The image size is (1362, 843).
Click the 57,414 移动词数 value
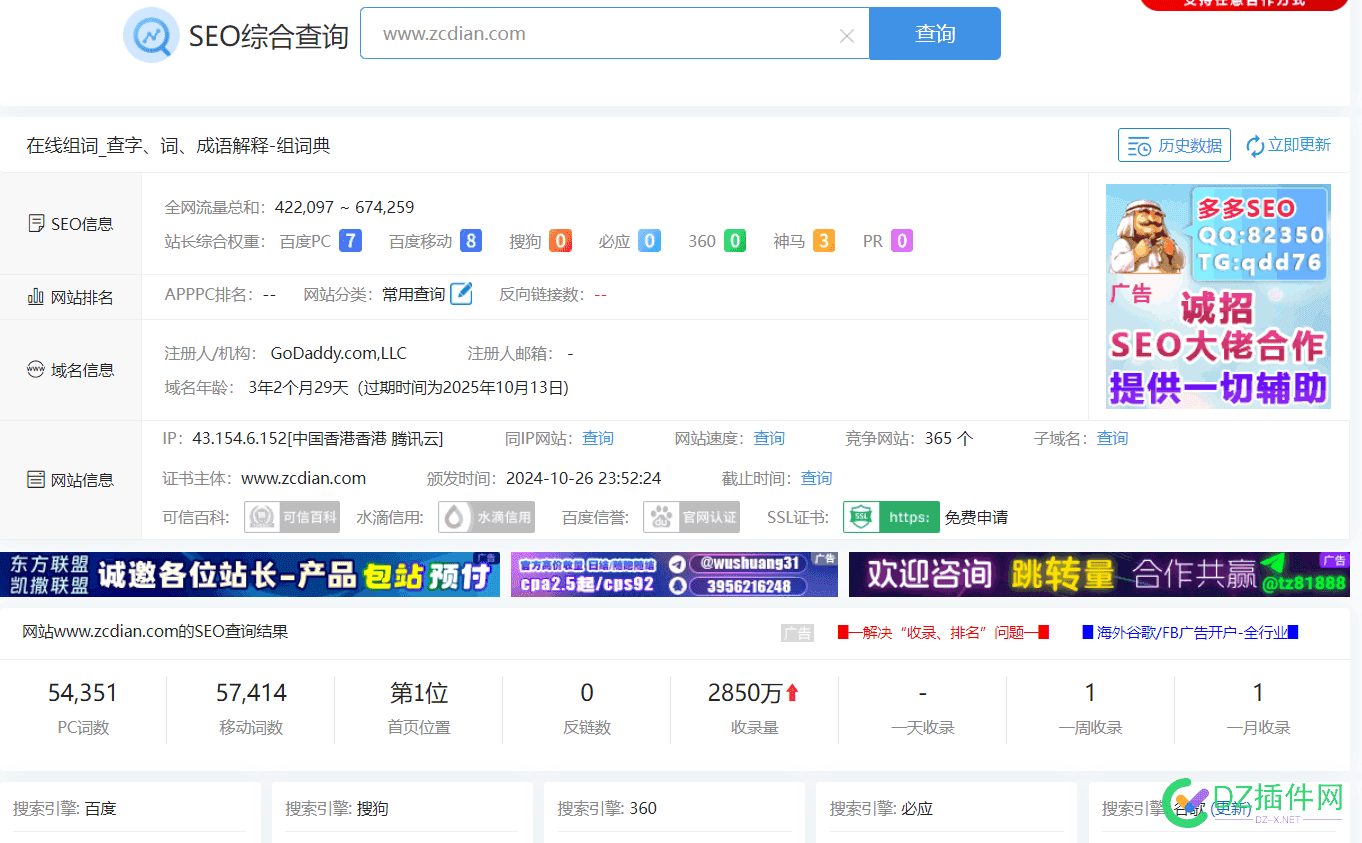click(x=251, y=693)
